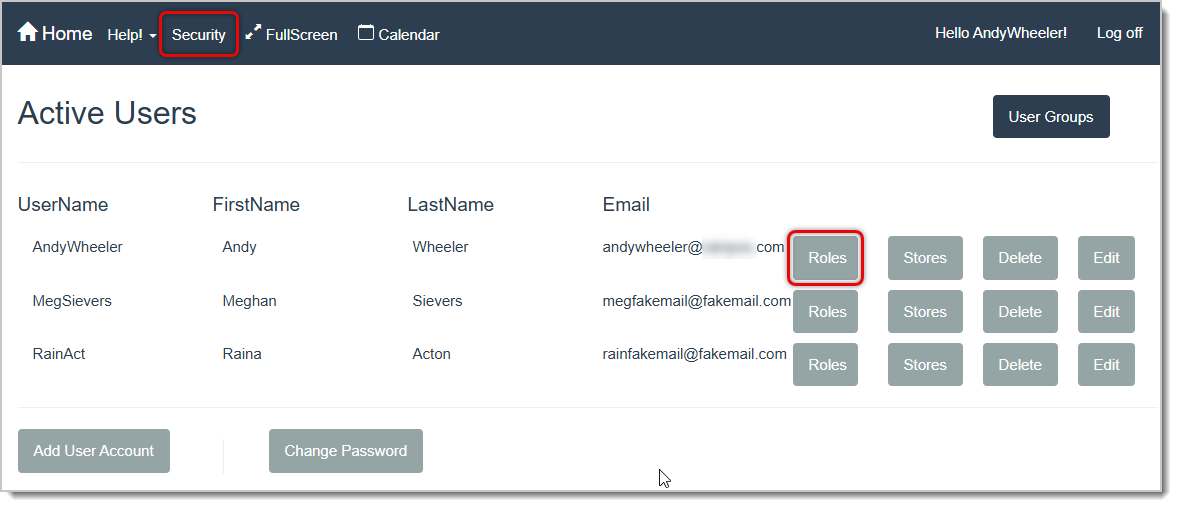Click the Hello AndyWheeler! greeting link

[x=1000, y=33]
